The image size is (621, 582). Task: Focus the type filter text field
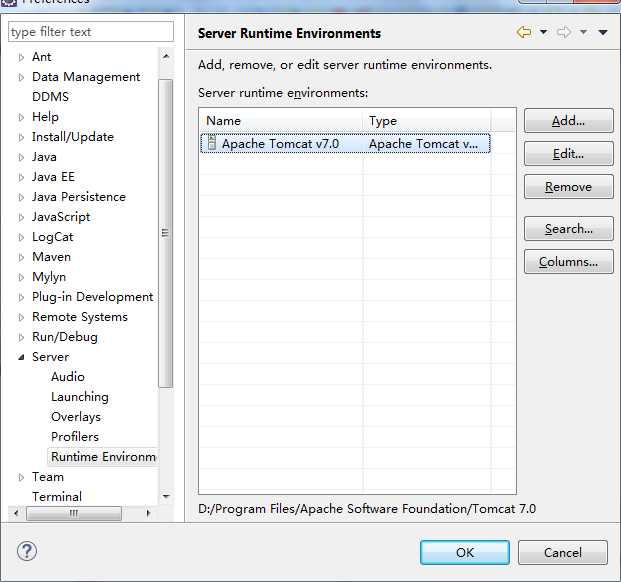pyautogui.click(x=91, y=32)
